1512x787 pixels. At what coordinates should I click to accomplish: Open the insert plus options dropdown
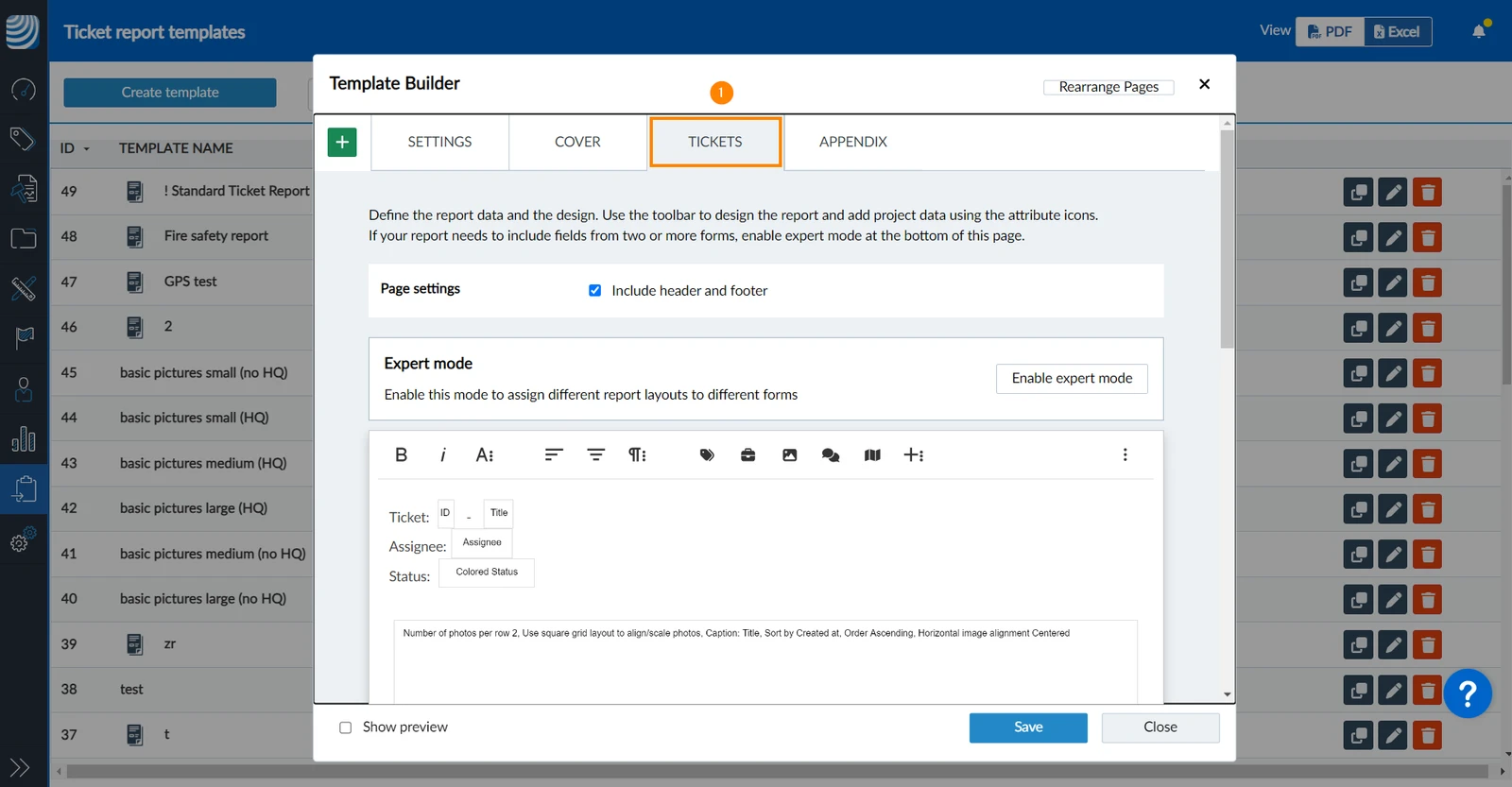(x=914, y=454)
